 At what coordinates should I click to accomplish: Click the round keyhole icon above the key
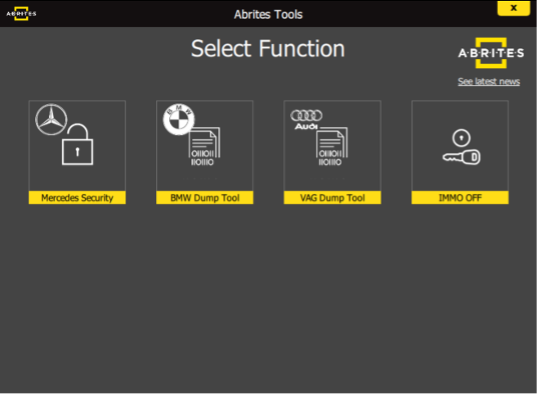pyautogui.click(x=461, y=138)
